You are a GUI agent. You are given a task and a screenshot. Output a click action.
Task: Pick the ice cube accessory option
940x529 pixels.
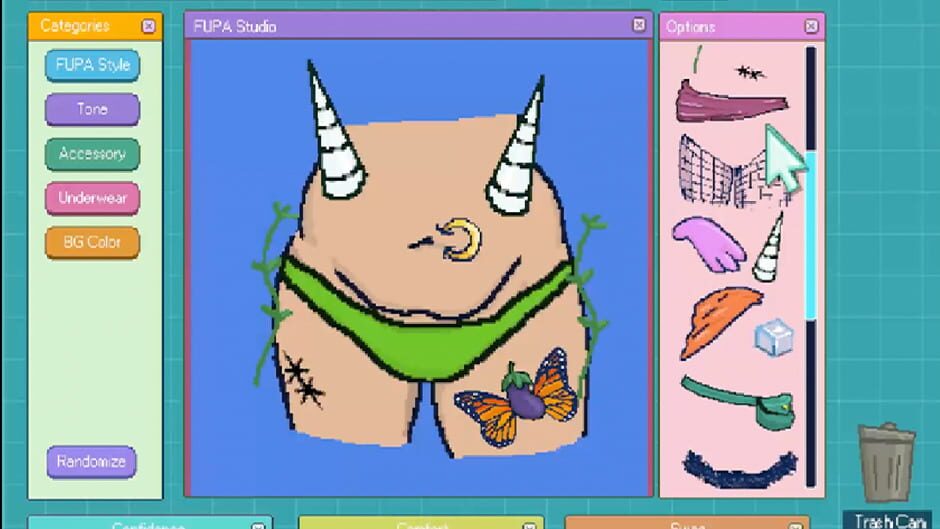pyautogui.click(x=772, y=337)
